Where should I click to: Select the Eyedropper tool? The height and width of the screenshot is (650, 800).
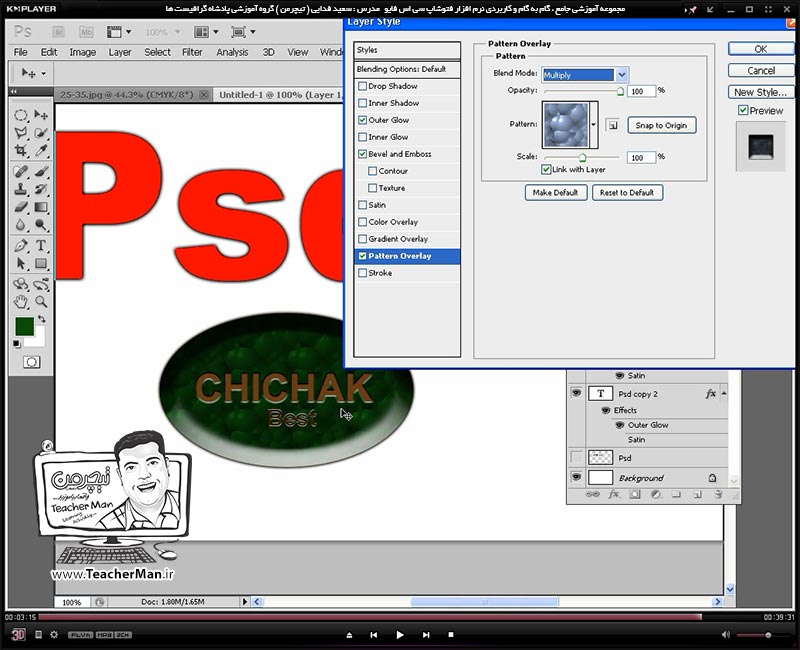click(41, 151)
